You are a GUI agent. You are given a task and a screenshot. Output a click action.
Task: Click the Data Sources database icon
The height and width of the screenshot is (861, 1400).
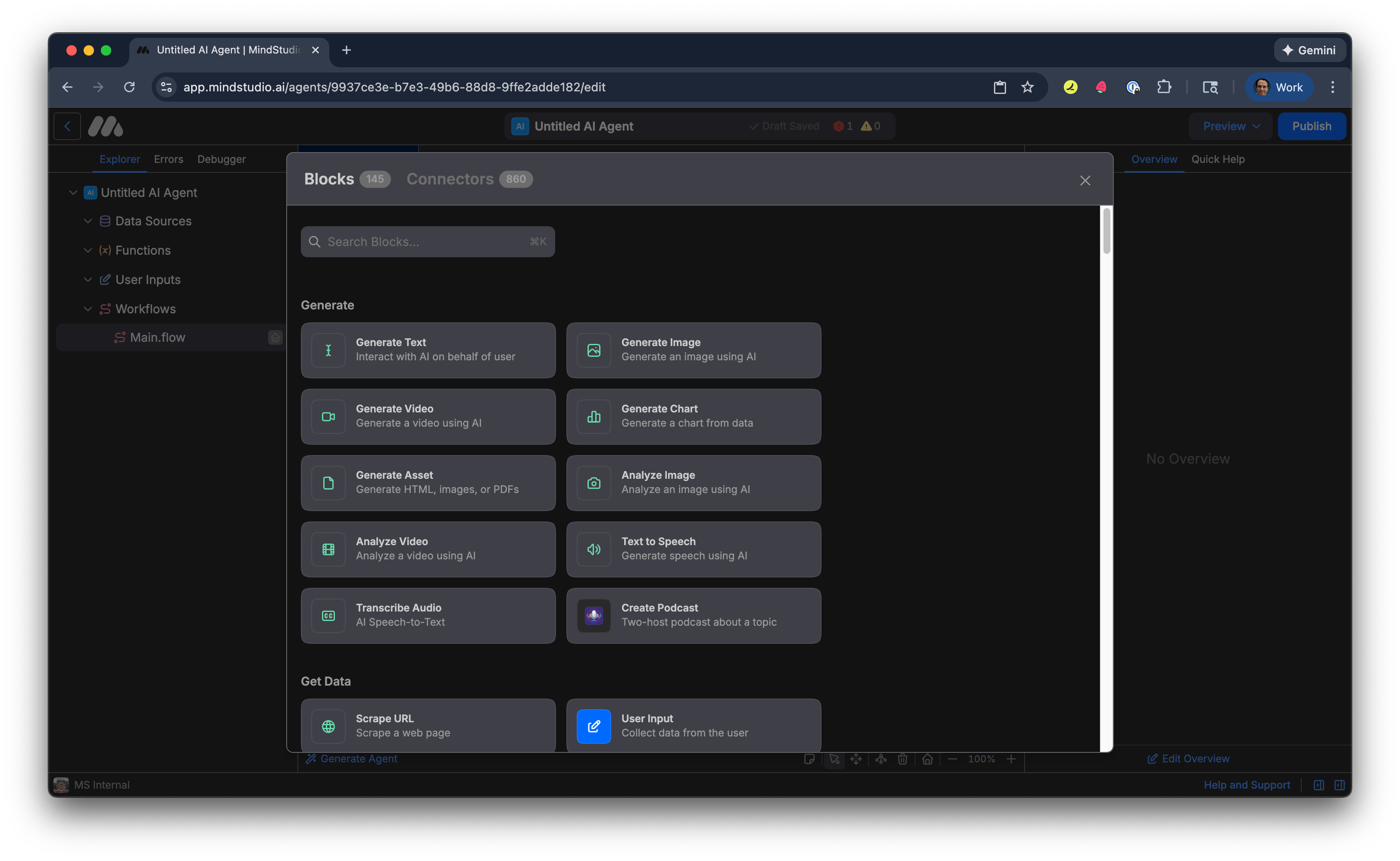pos(105,221)
